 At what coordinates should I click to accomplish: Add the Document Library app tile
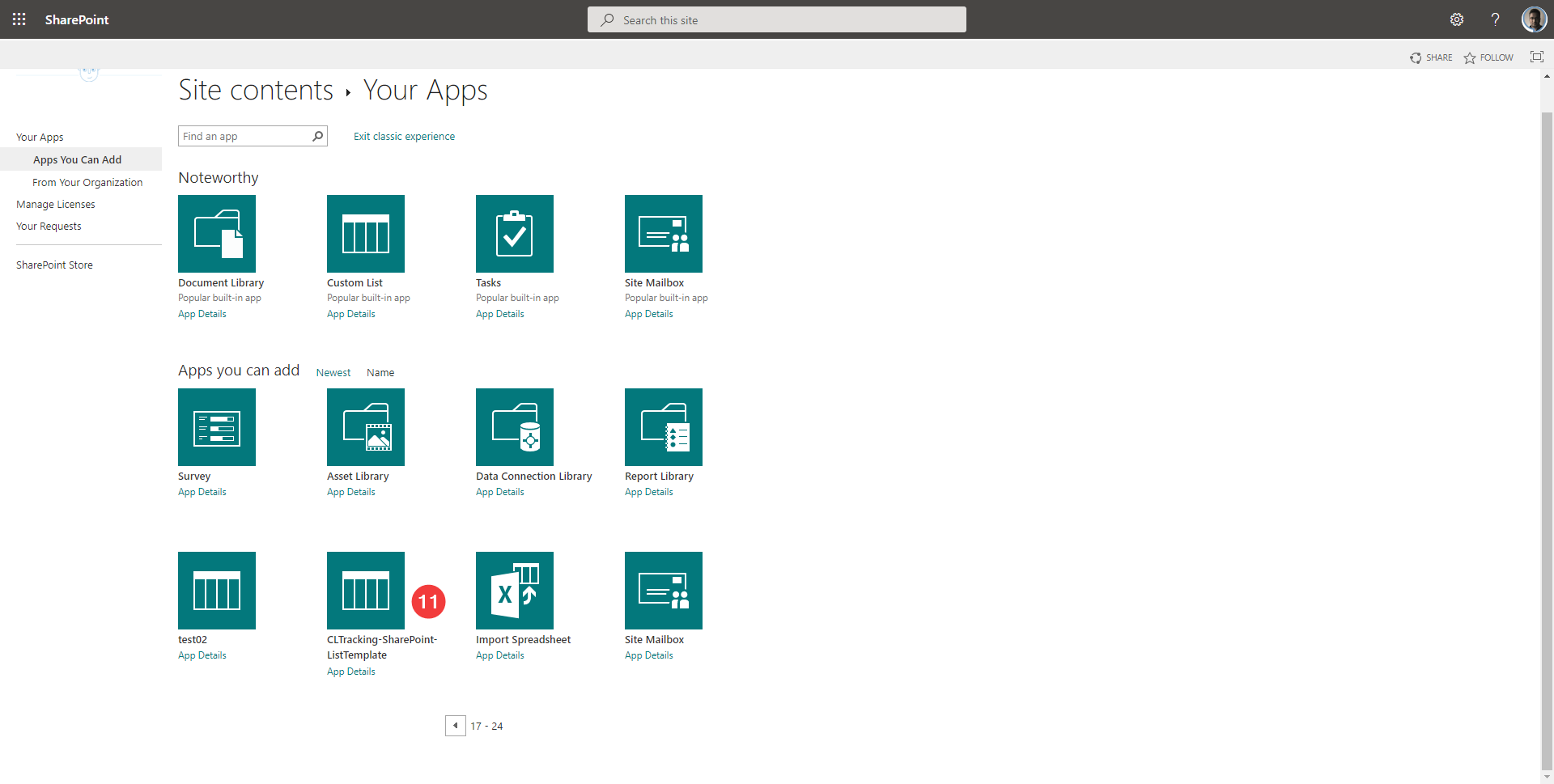217,234
